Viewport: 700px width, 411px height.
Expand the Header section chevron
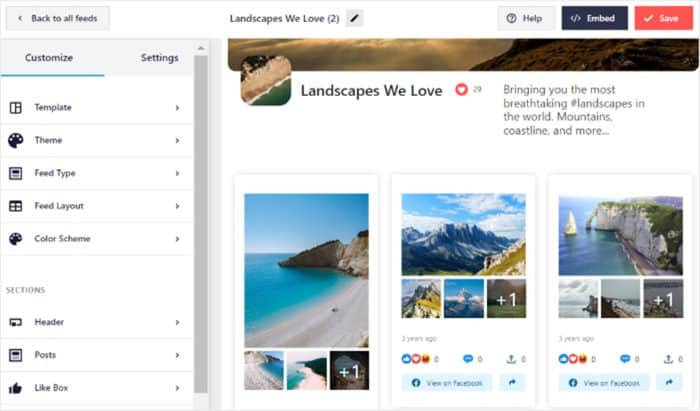coord(177,322)
